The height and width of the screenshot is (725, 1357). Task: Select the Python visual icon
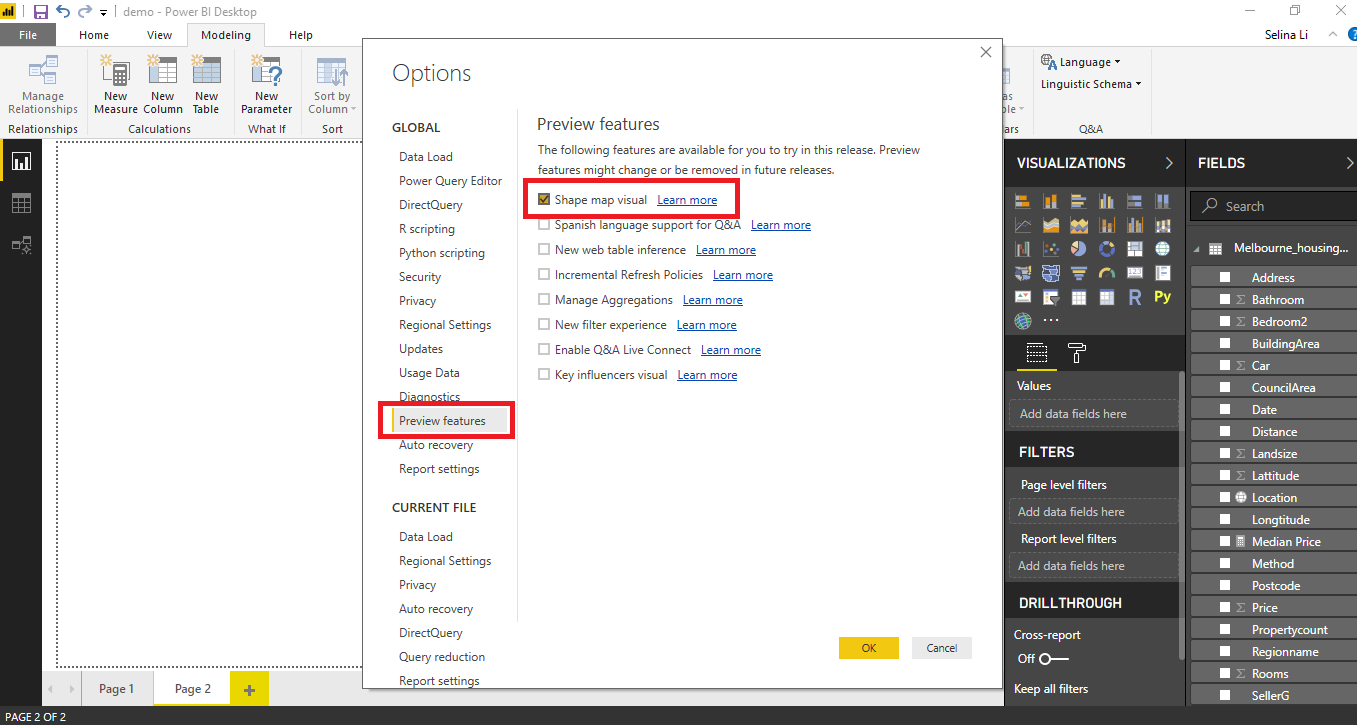pos(1163,296)
